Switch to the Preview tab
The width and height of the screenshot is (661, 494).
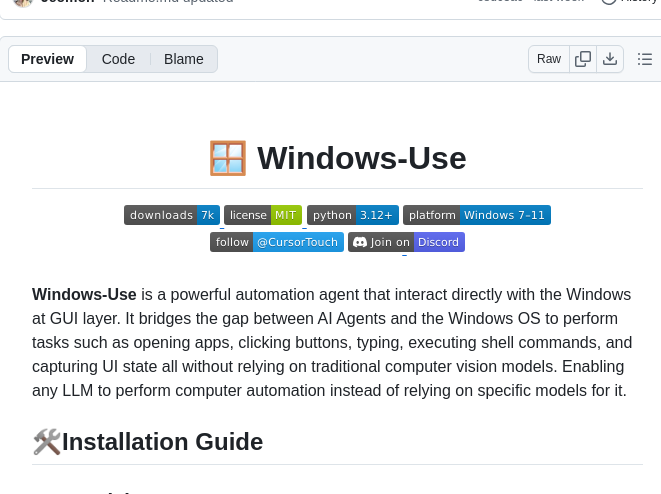click(47, 59)
